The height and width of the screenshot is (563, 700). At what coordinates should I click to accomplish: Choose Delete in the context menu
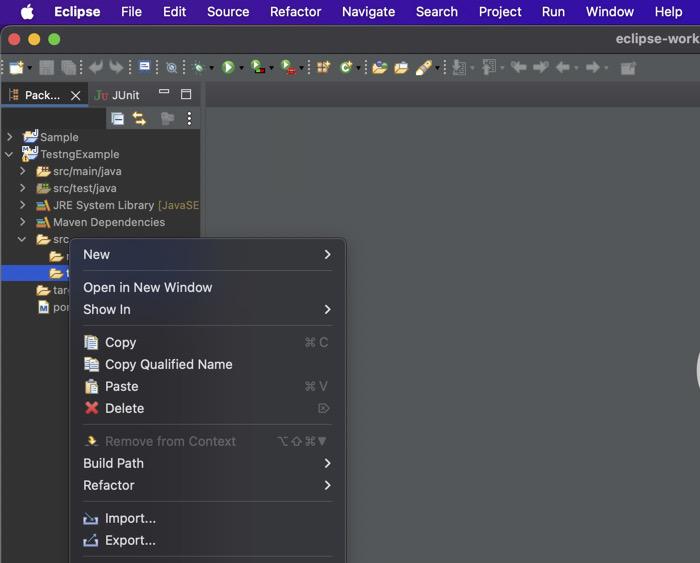pyautogui.click(x=208, y=408)
